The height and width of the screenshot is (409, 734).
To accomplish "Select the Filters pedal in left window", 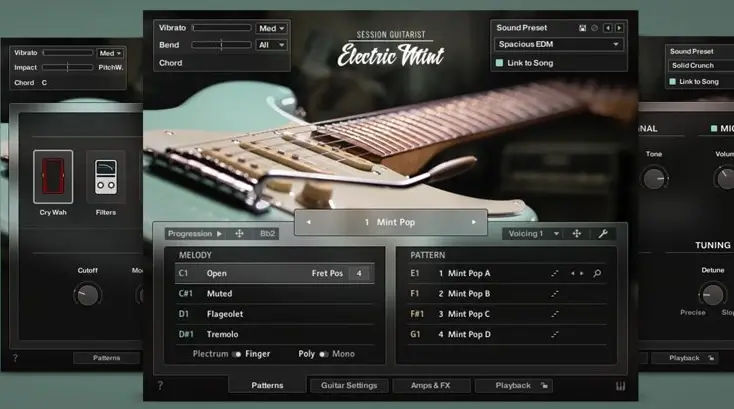I will [x=106, y=176].
